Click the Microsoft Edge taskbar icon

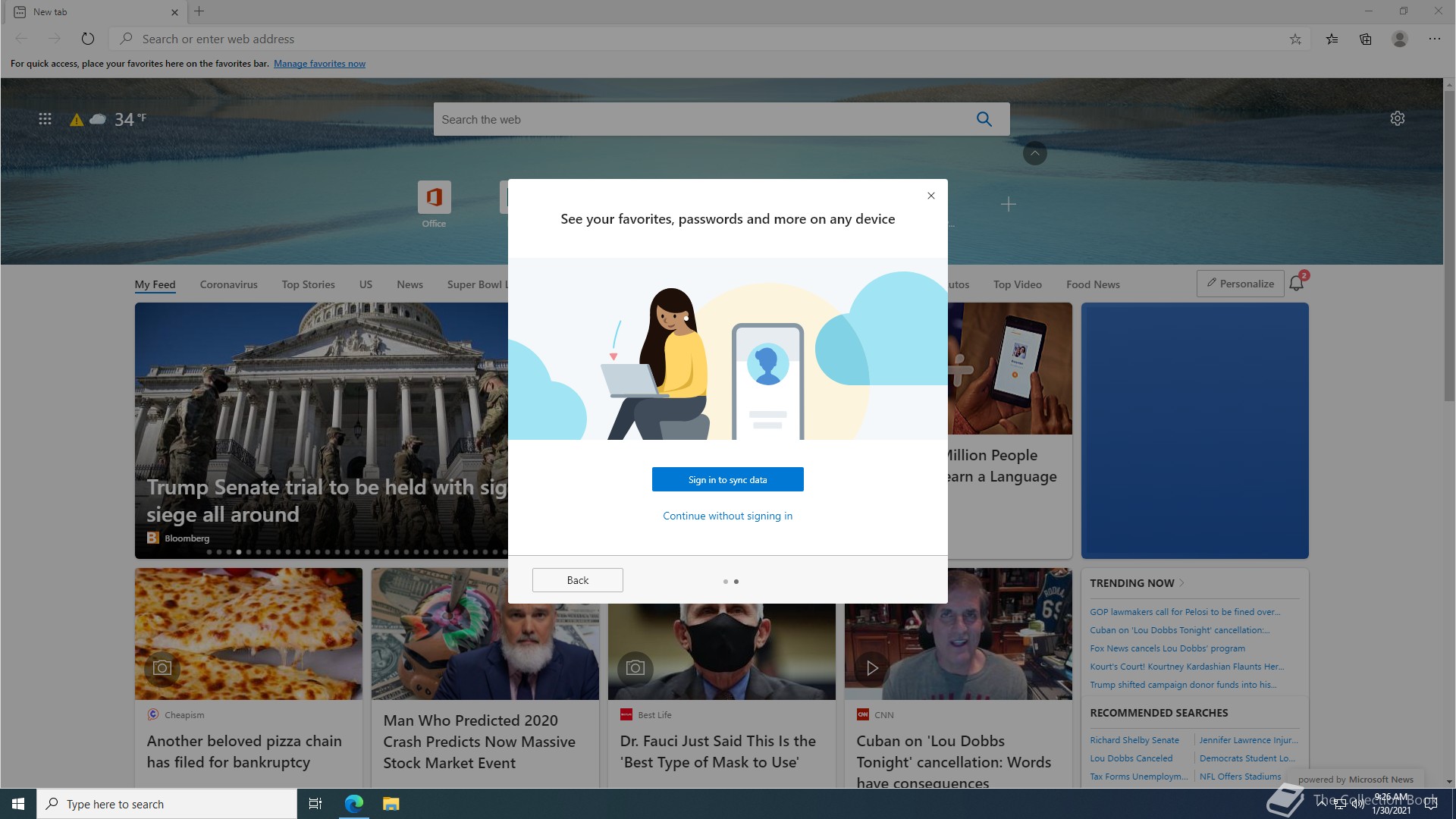point(353,804)
